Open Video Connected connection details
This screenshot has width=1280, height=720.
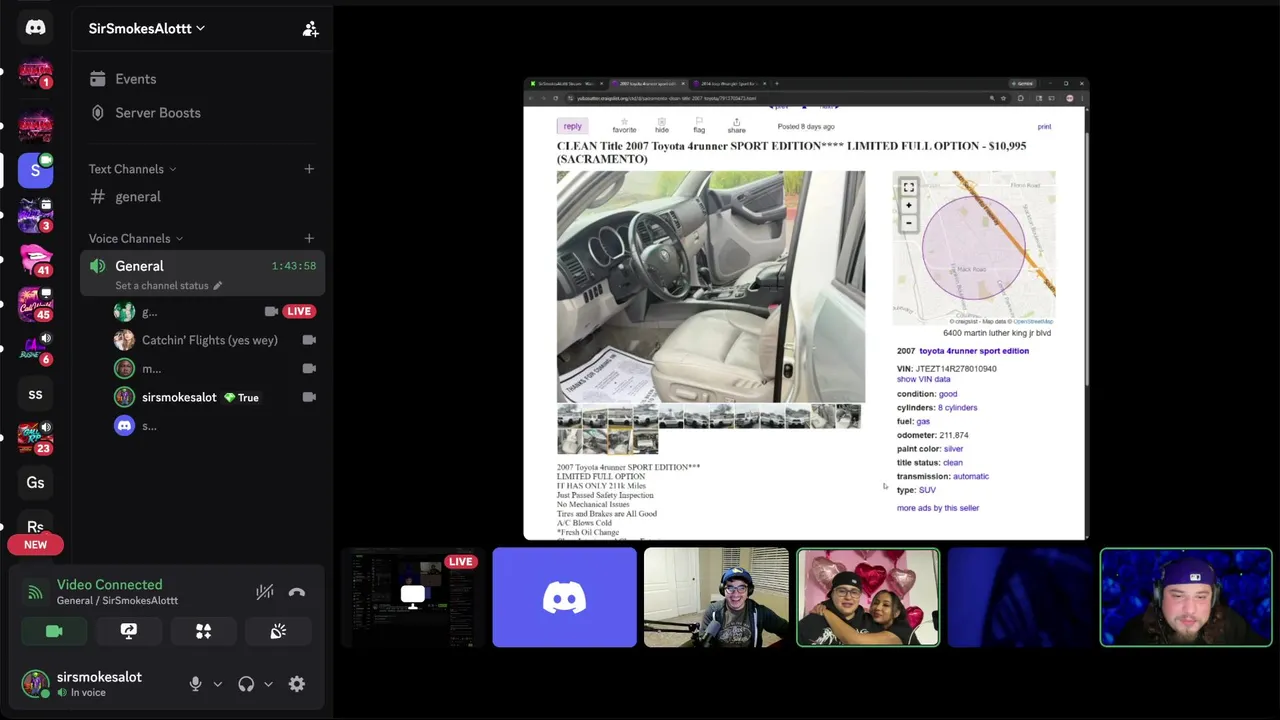tap(109, 585)
